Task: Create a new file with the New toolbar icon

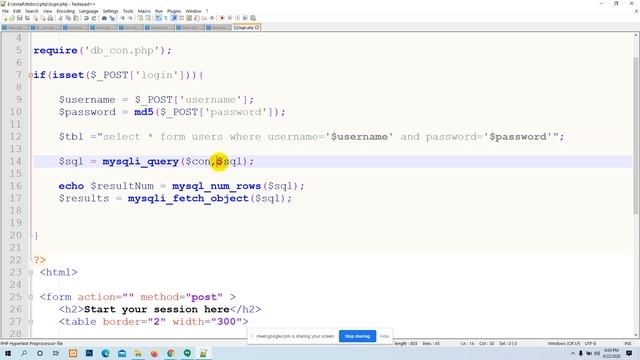Action: [5, 18]
